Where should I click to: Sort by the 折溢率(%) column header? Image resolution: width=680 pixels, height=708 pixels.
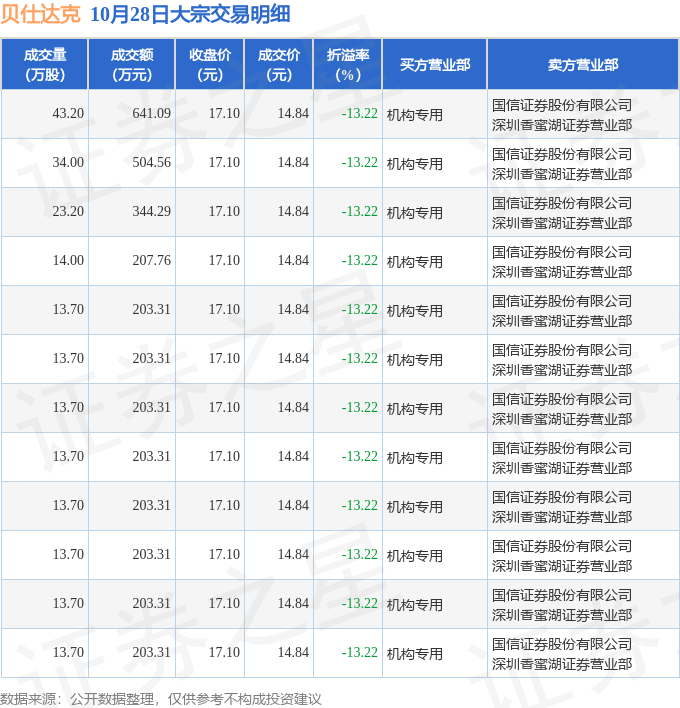347,65
